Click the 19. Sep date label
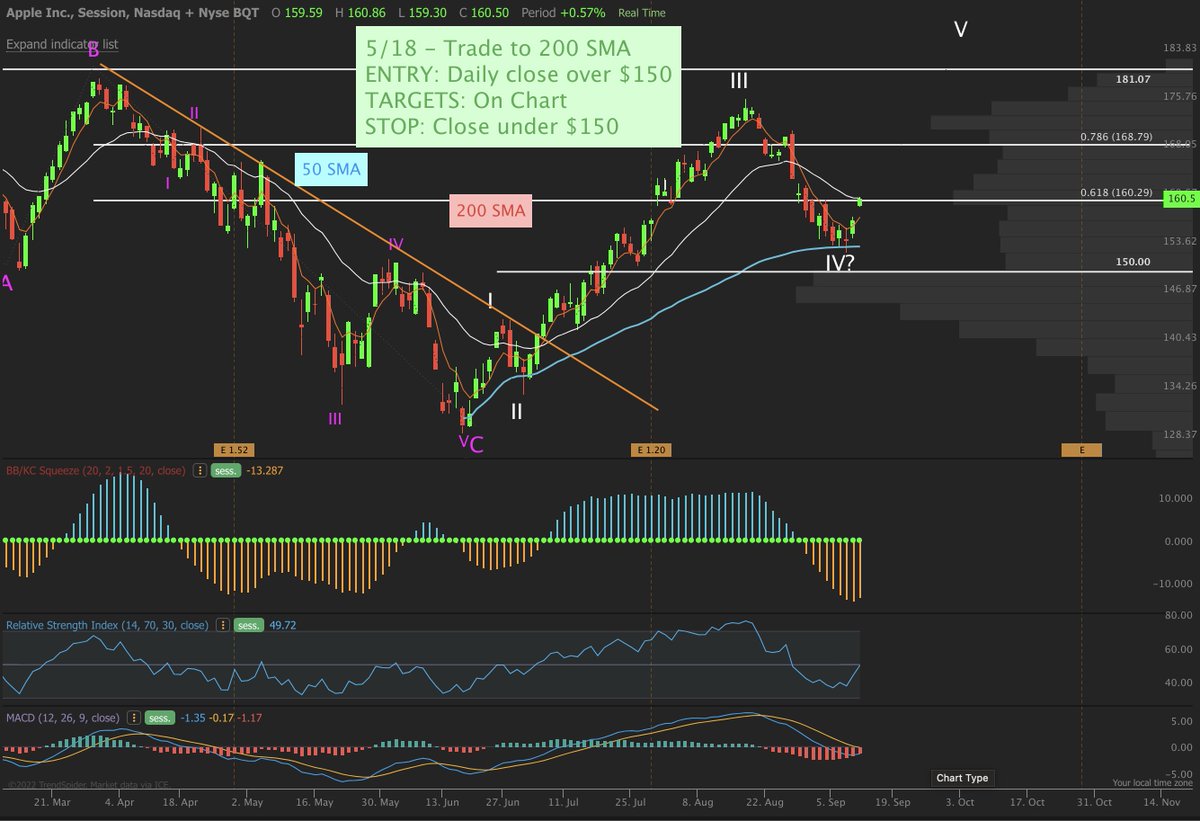The height and width of the screenshot is (821, 1200). 894,802
